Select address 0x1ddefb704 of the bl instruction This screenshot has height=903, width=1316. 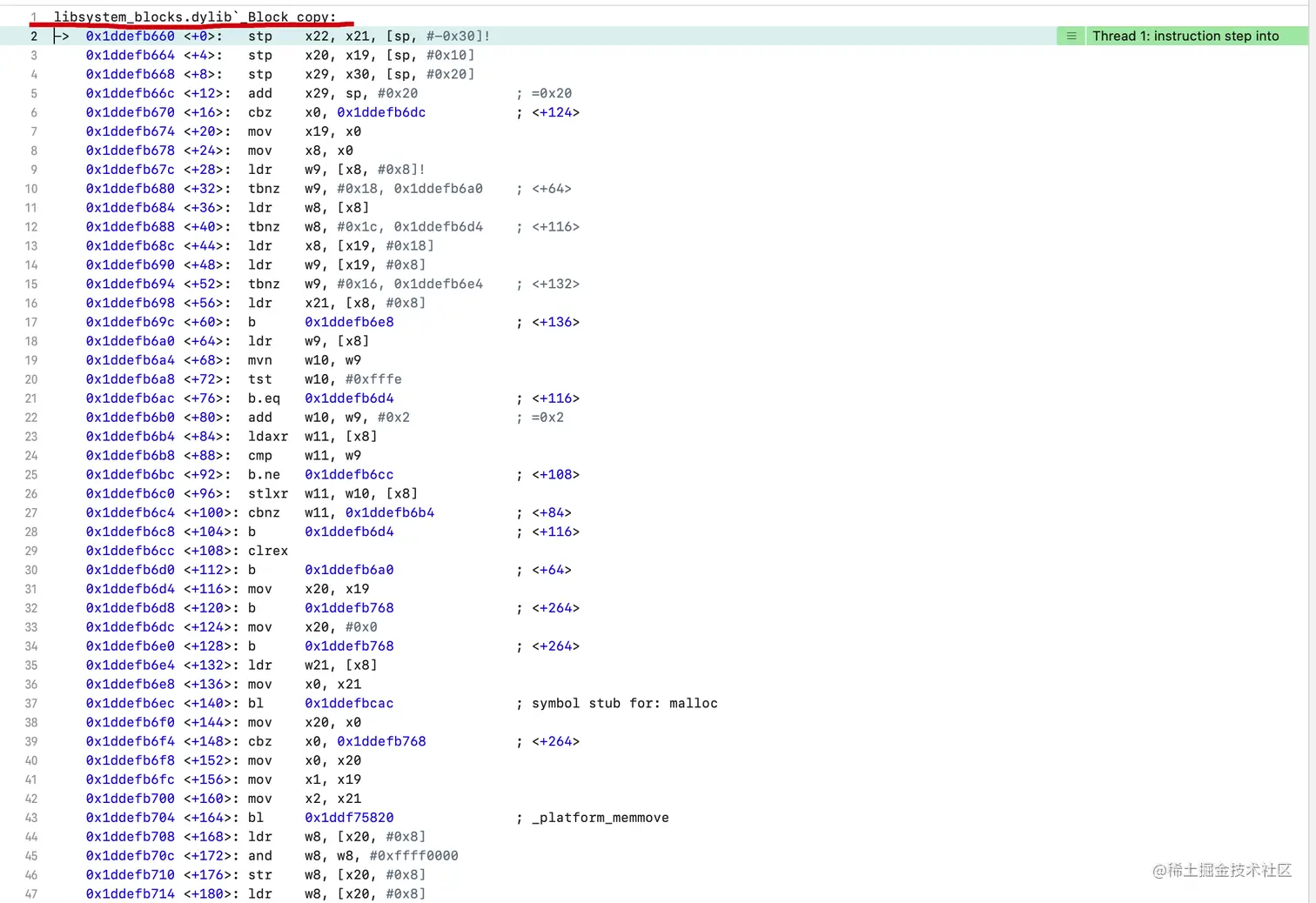[130, 817]
